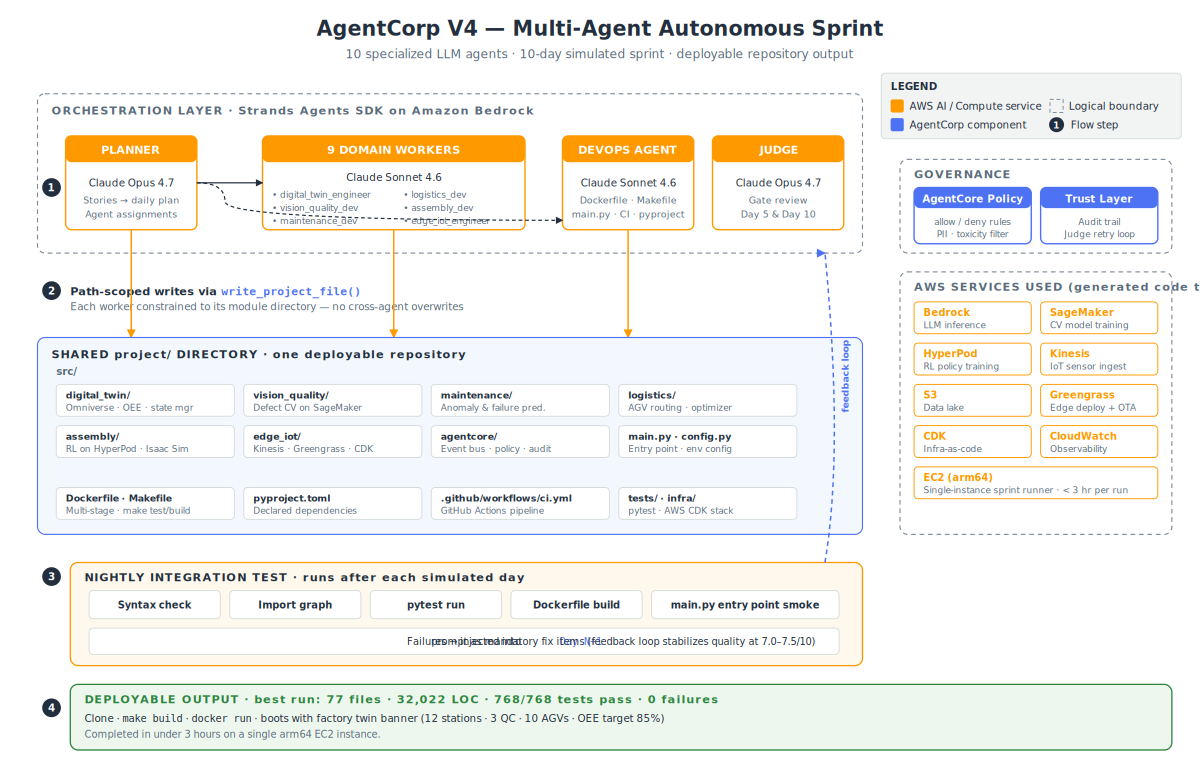Click the JUDGE header

point(778,150)
